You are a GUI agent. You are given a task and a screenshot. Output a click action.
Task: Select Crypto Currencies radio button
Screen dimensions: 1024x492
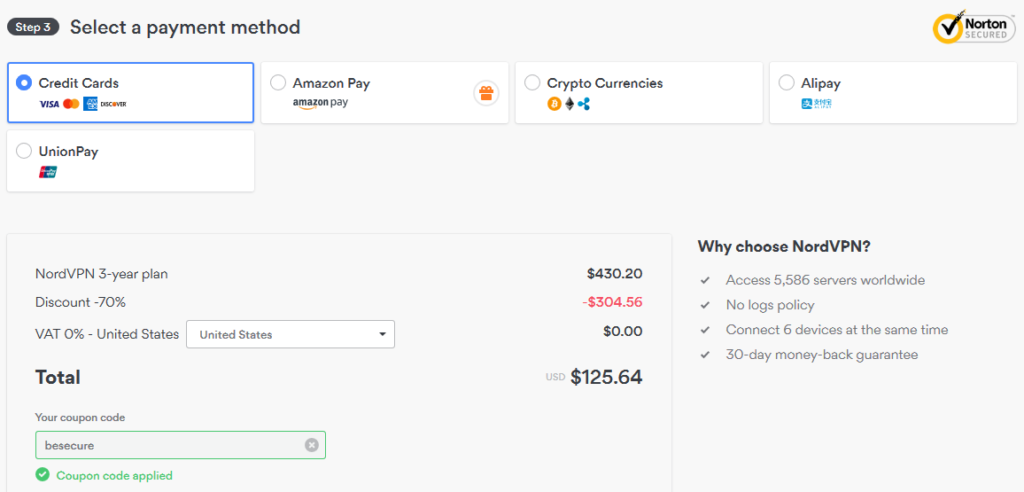[532, 83]
